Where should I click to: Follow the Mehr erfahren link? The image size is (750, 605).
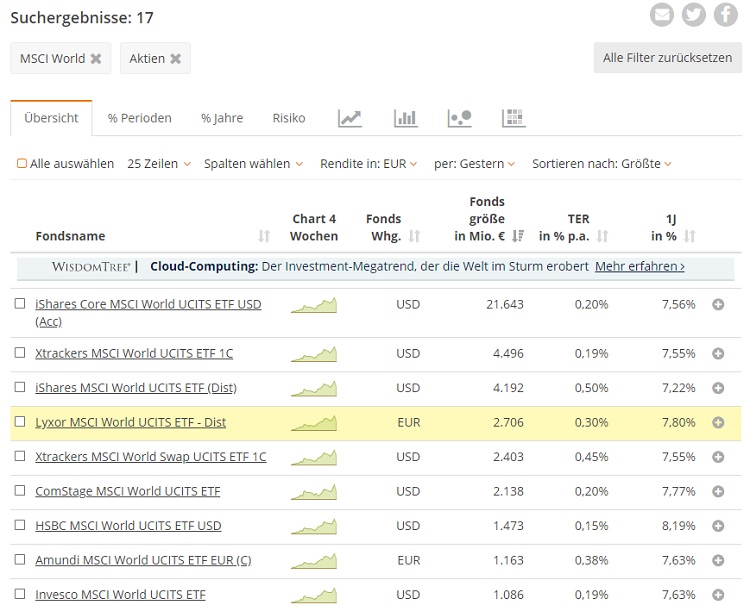pos(640,266)
